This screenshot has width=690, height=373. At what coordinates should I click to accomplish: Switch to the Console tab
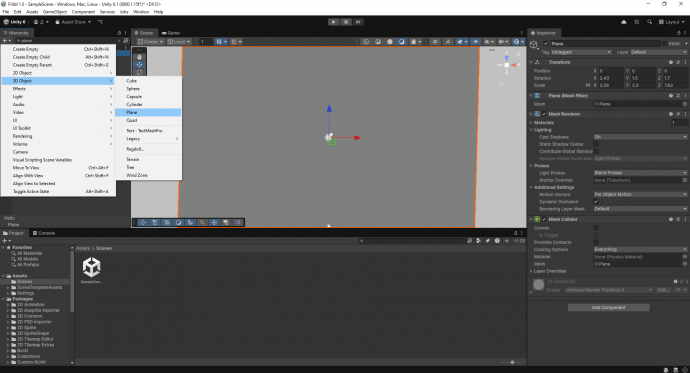tap(44, 233)
